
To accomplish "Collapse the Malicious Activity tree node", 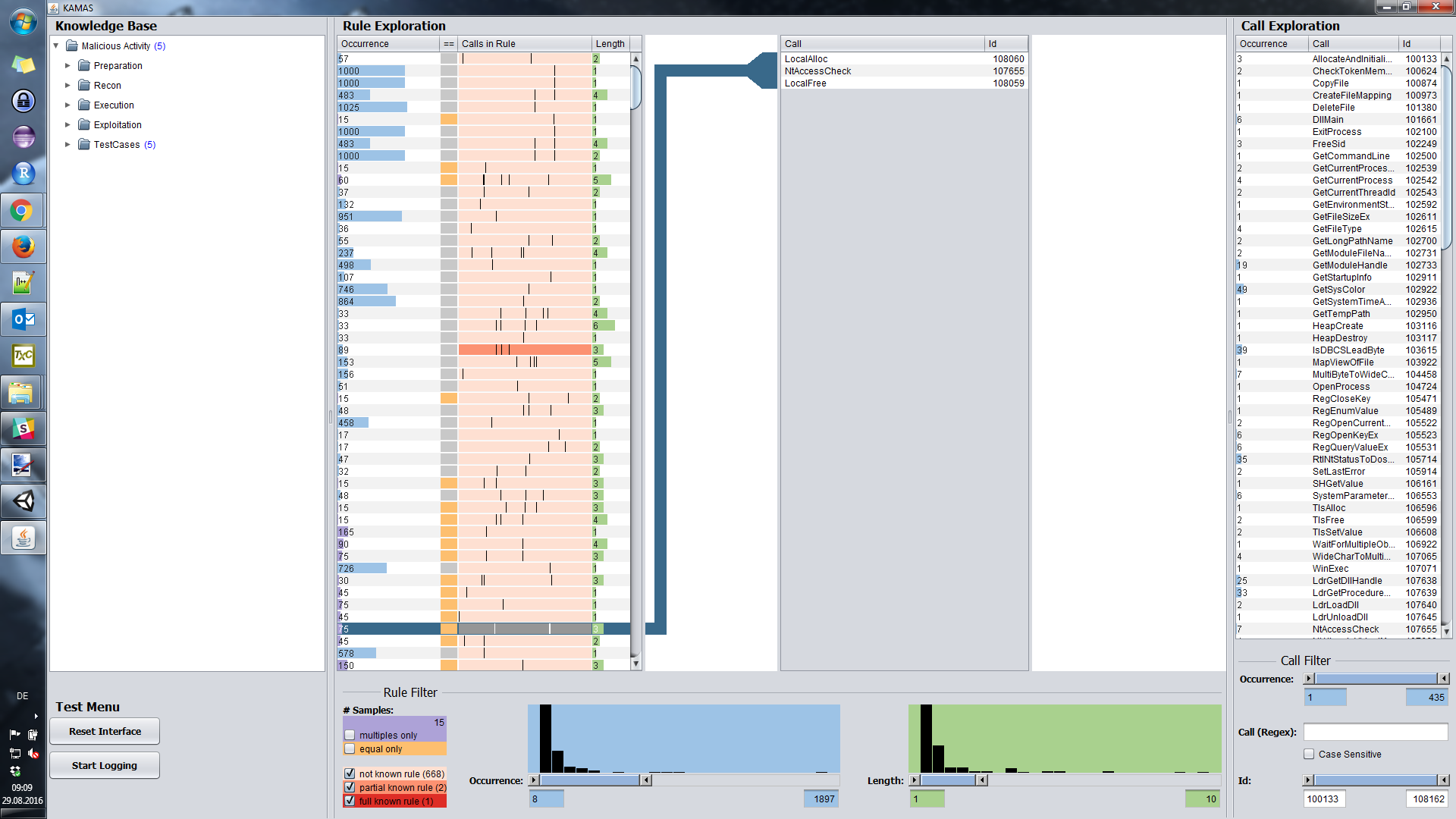I will [x=56, y=46].
